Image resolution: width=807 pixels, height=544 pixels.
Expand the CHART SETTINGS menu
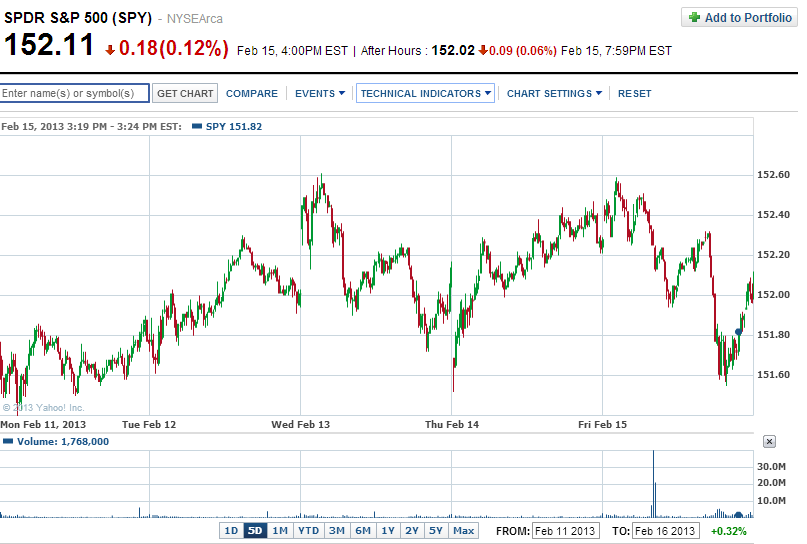coord(554,94)
